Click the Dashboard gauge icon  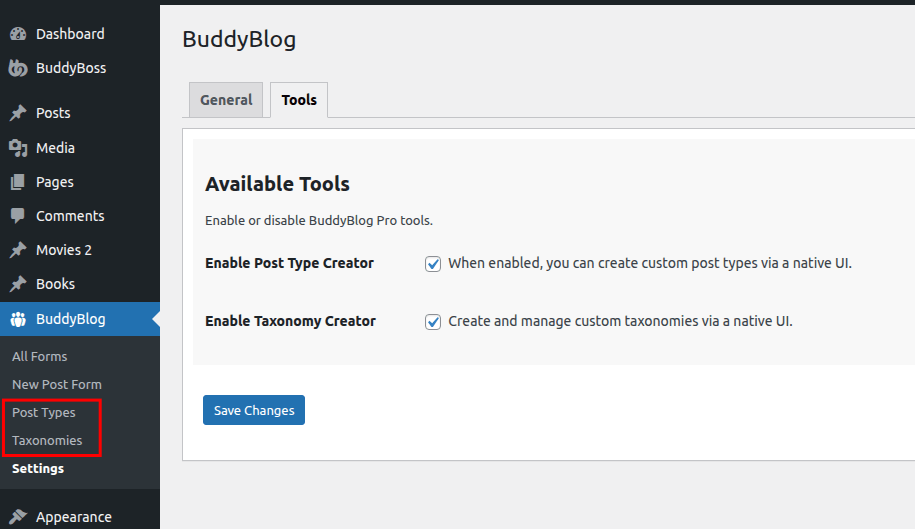click(x=18, y=34)
